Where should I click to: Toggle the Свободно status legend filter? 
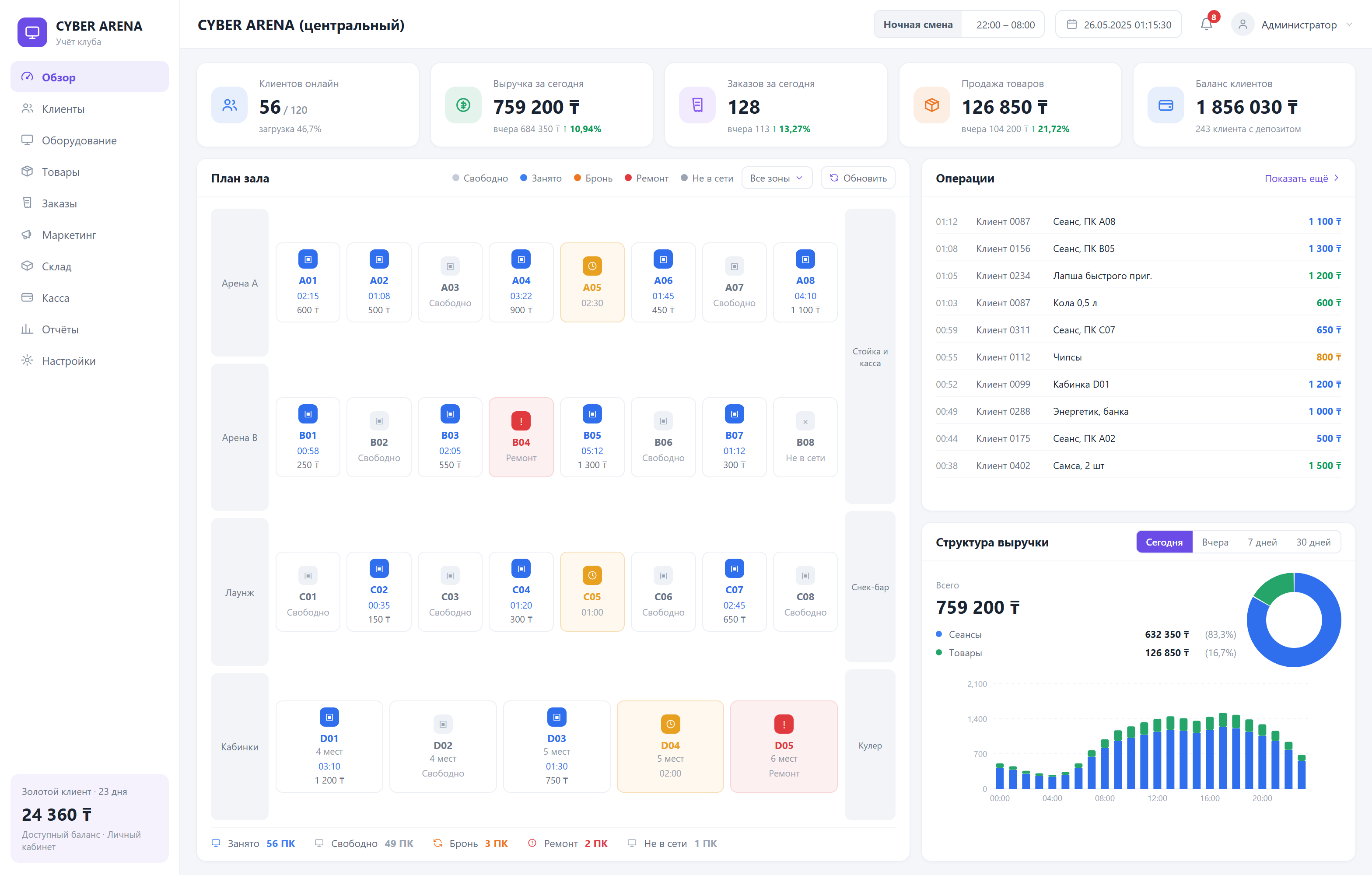pos(480,178)
